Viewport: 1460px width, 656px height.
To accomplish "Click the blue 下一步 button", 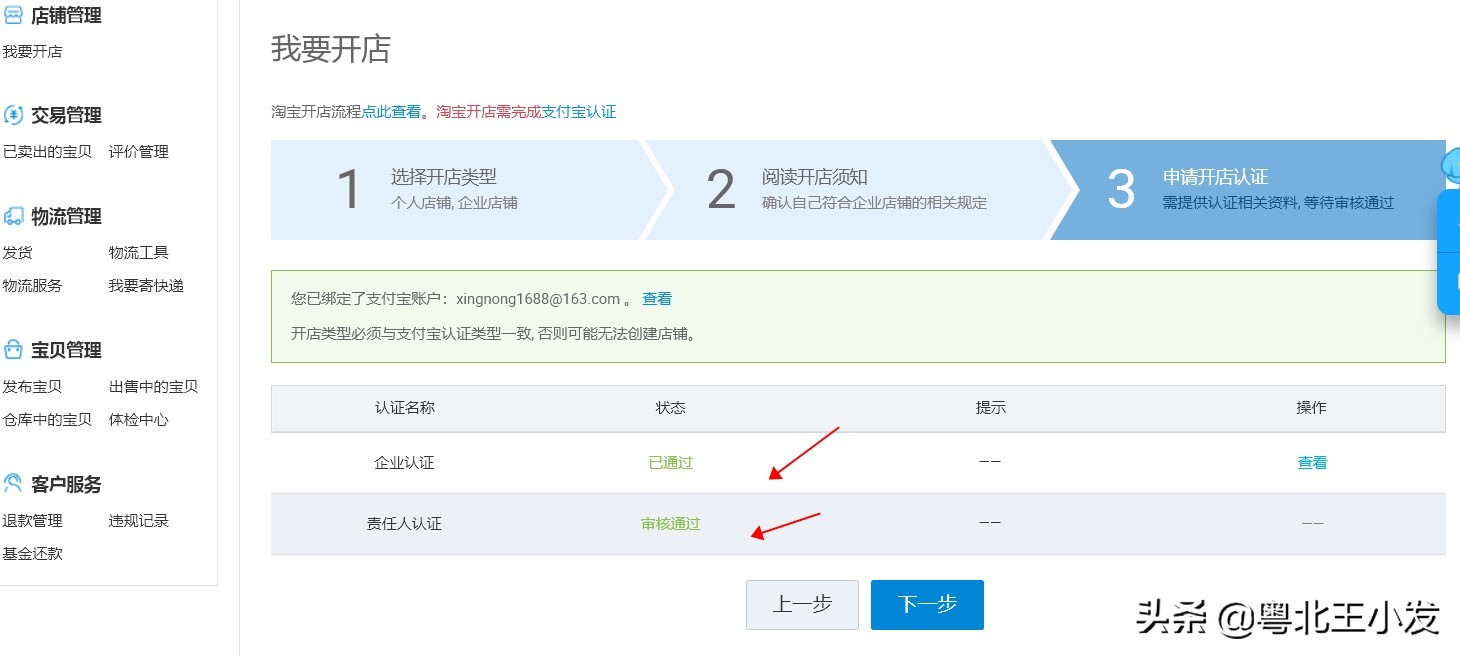I will click(927, 604).
